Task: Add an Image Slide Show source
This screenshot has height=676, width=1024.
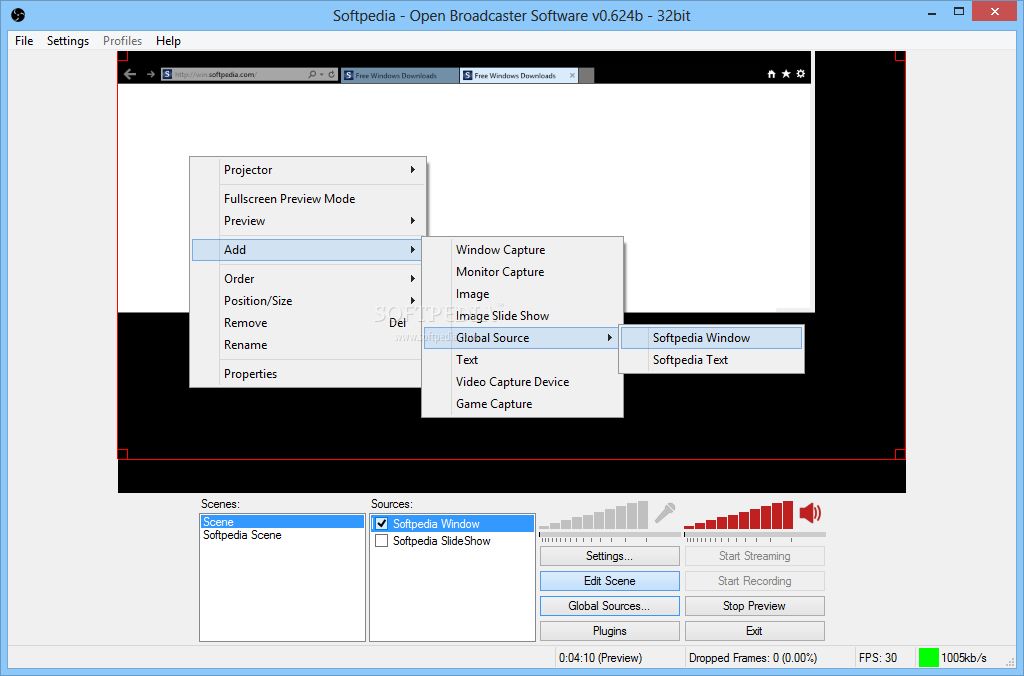Action: [522, 315]
